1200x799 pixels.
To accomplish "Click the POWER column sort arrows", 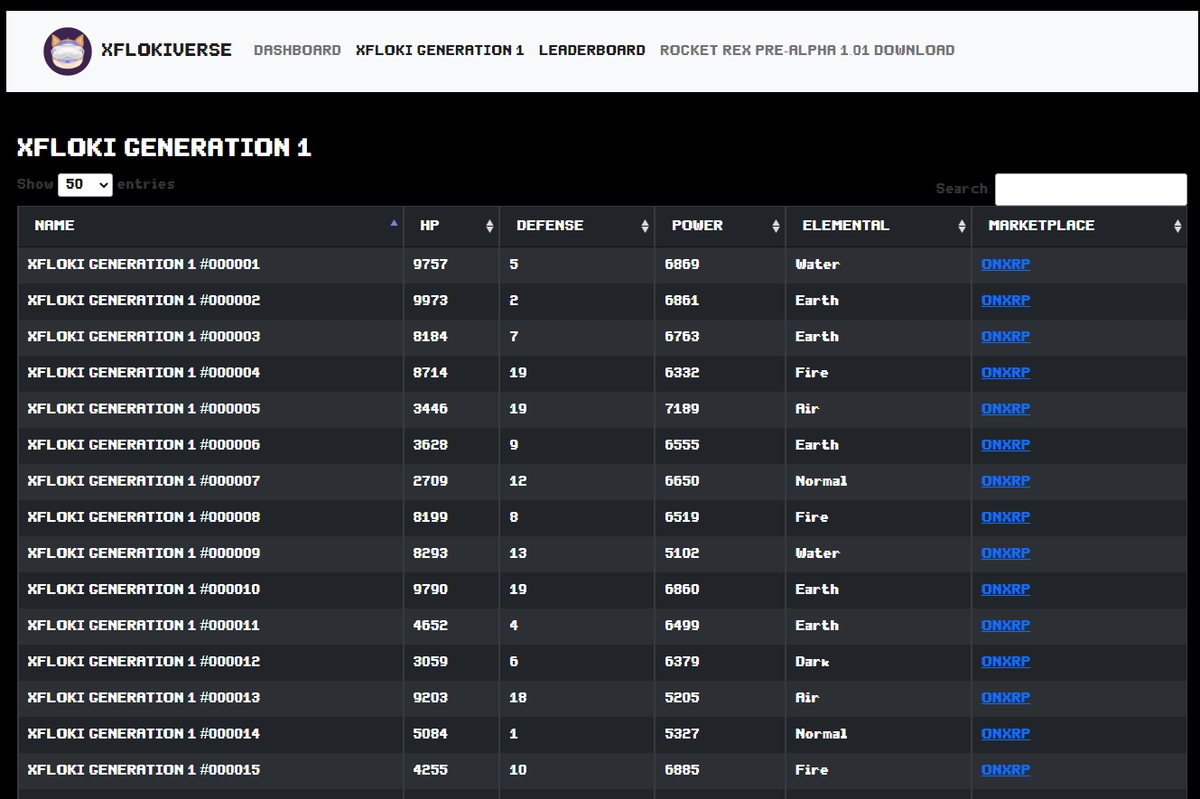I will [775, 226].
